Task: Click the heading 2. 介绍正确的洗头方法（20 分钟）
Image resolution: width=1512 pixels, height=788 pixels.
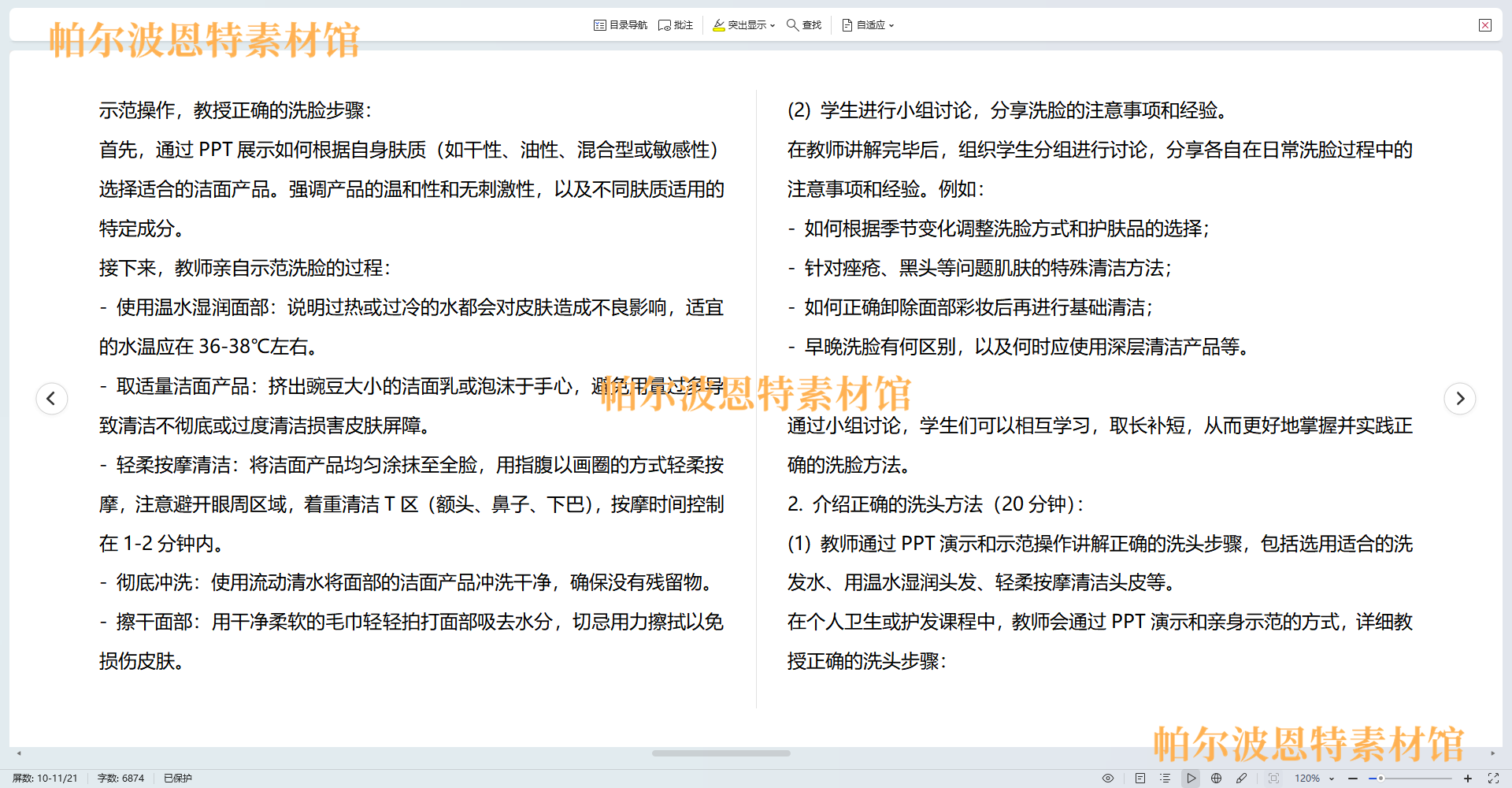Action: [x=936, y=504]
